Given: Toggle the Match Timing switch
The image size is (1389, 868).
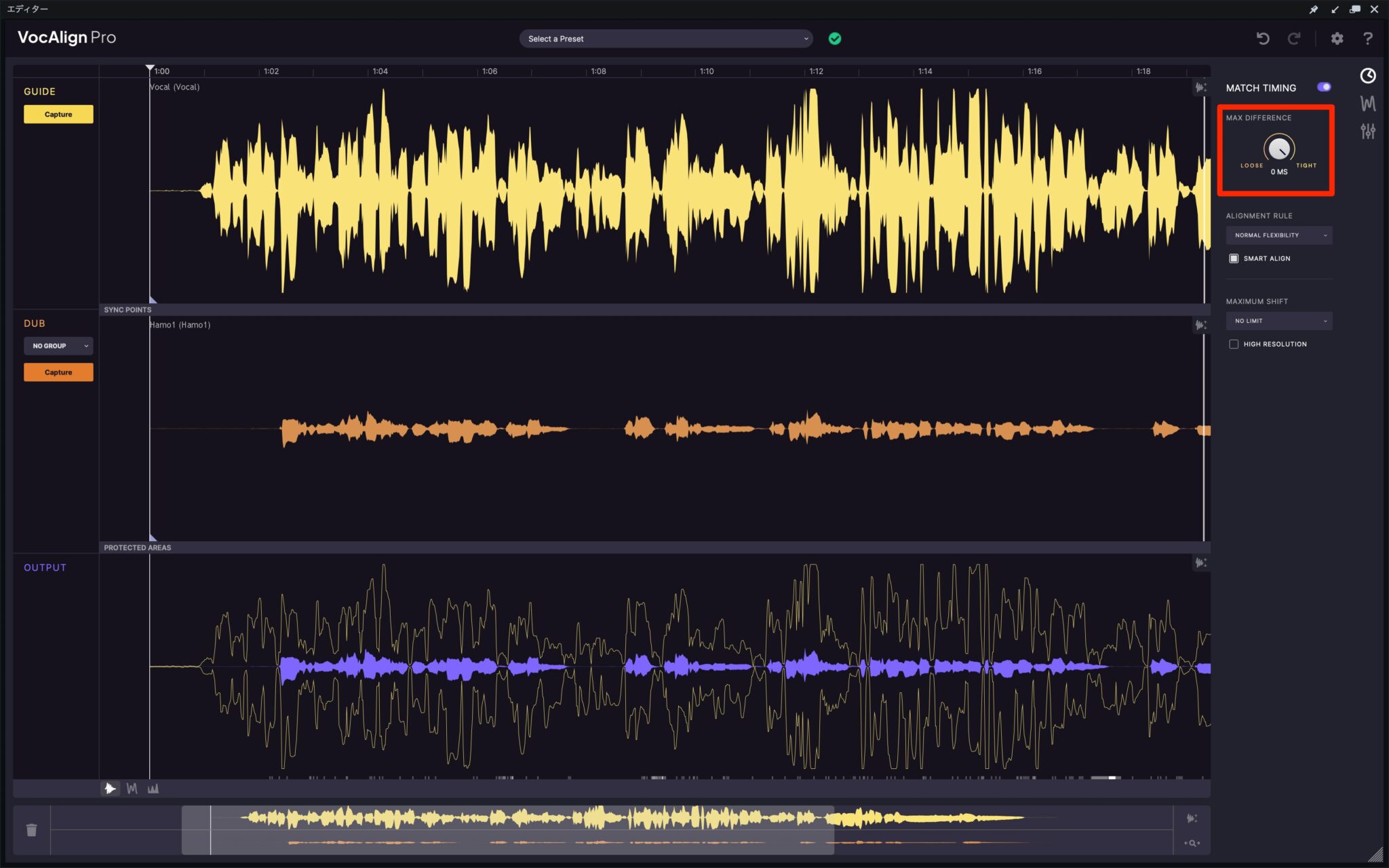Looking at the screenshot, I should [1323, 87].
